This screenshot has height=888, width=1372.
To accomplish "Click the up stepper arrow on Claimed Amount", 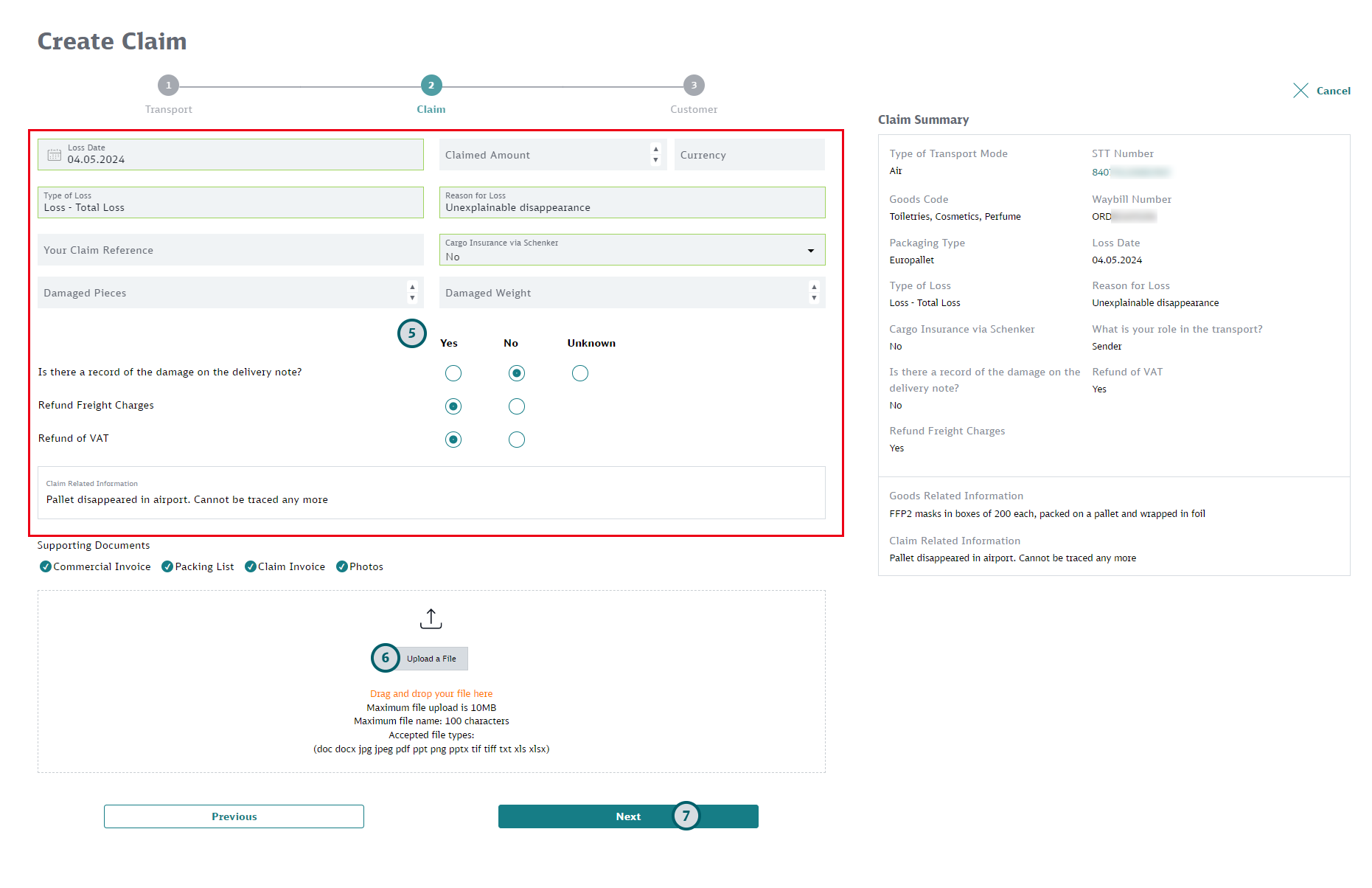I will [x=655, y=149].
